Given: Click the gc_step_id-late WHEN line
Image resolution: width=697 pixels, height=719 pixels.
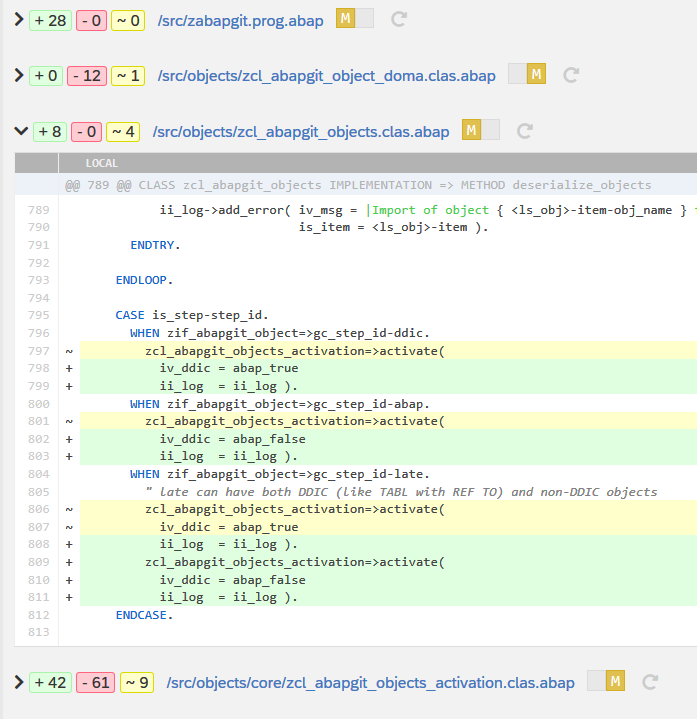Looking at the screenshot, I should 280,474.
